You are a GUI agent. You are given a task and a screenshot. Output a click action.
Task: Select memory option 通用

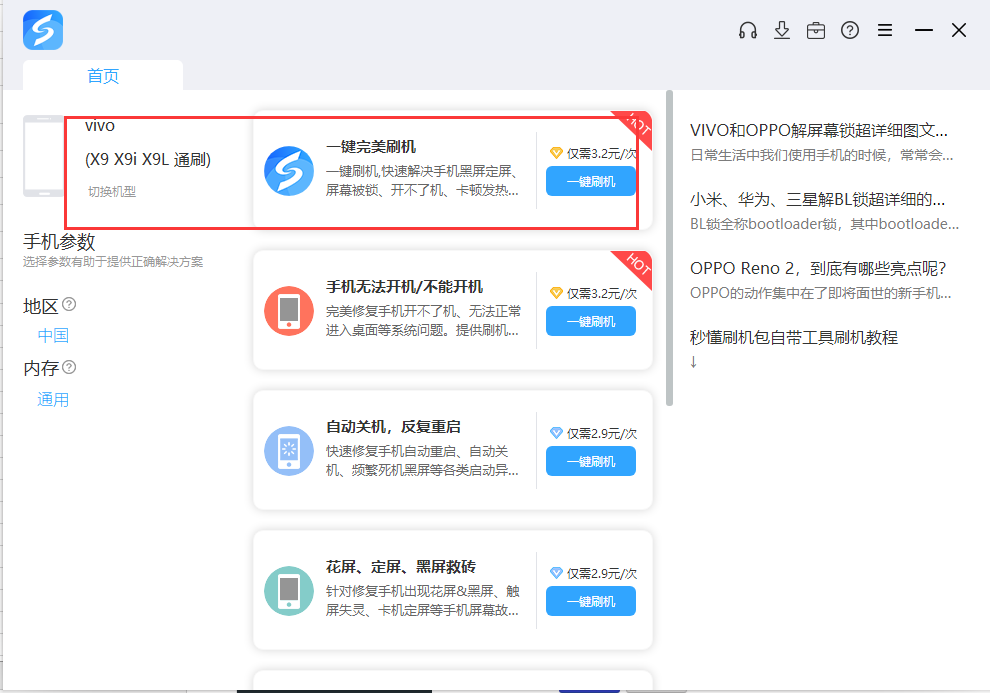pos(53,400)
